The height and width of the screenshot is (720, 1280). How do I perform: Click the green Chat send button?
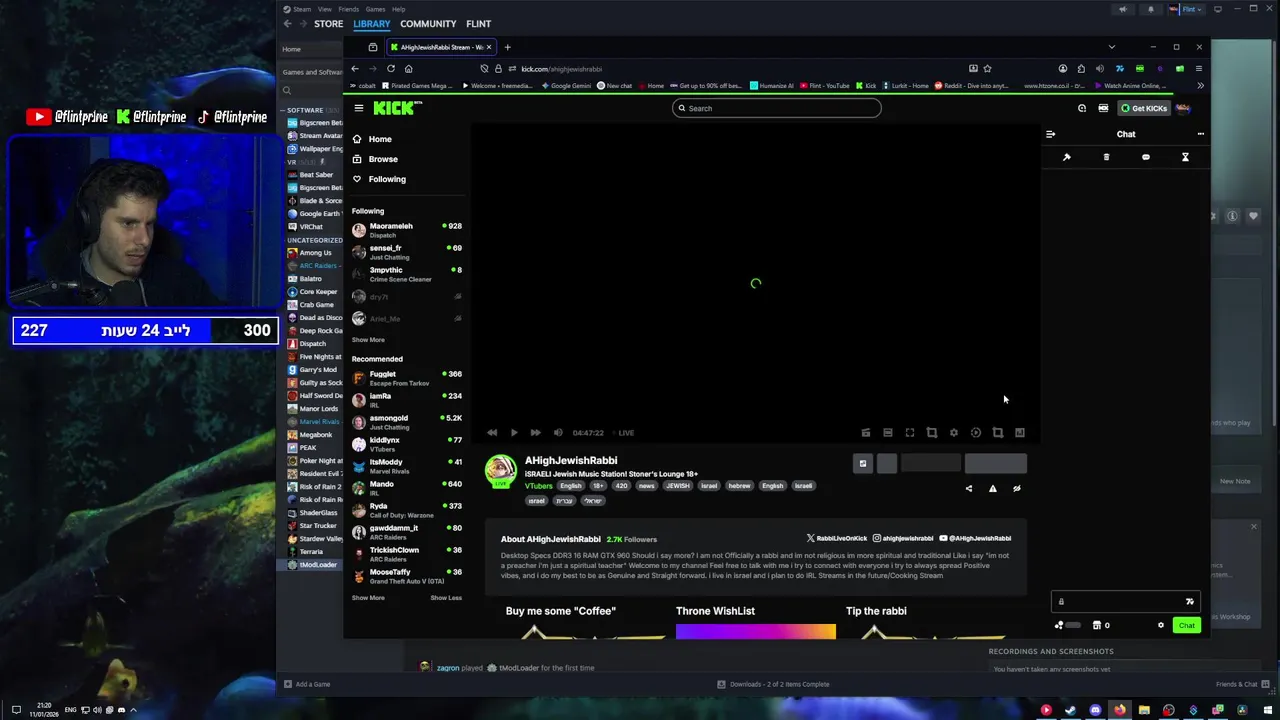click(1186, 626)
